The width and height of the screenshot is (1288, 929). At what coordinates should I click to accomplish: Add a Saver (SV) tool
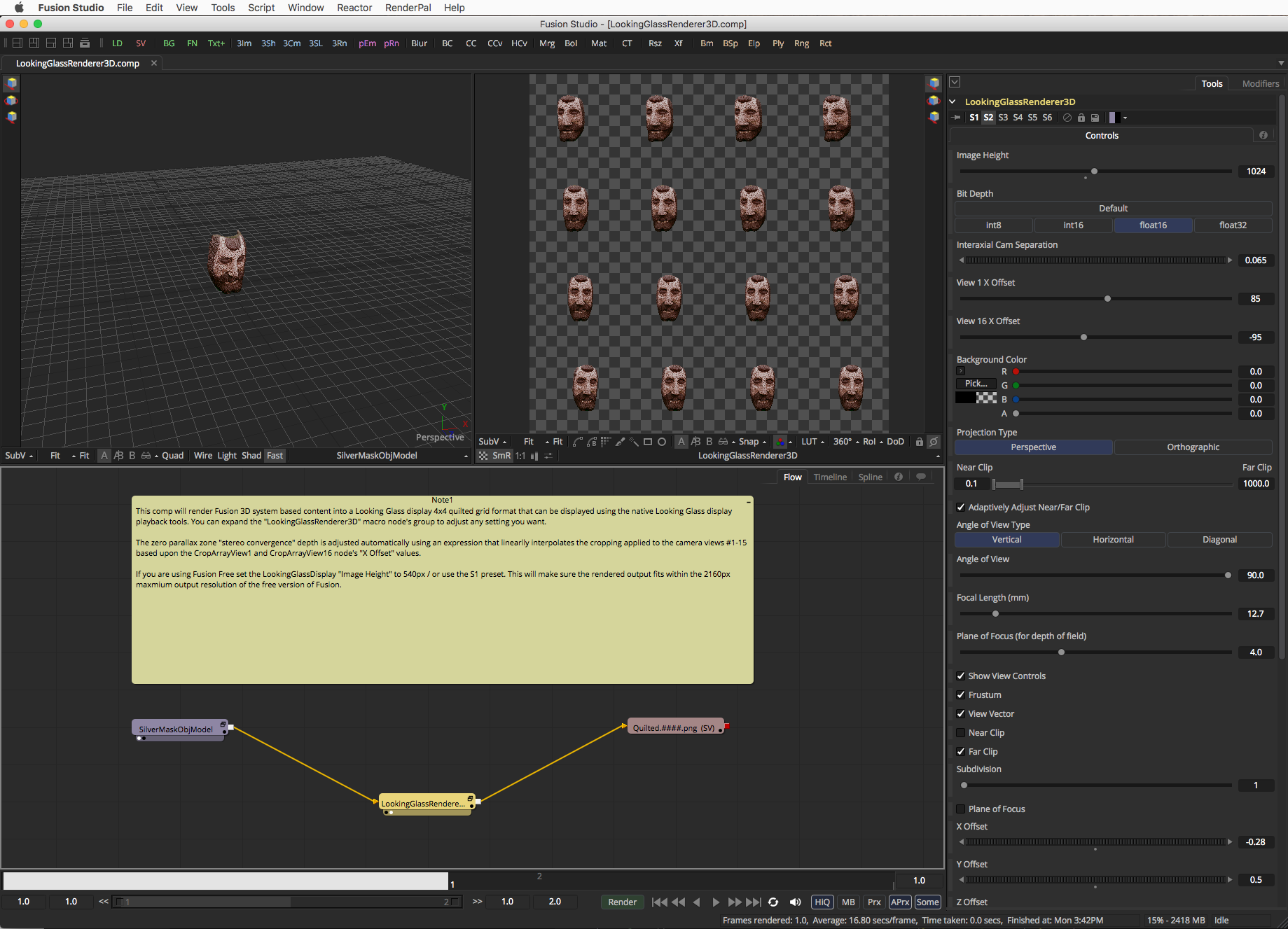pos(141,43)
